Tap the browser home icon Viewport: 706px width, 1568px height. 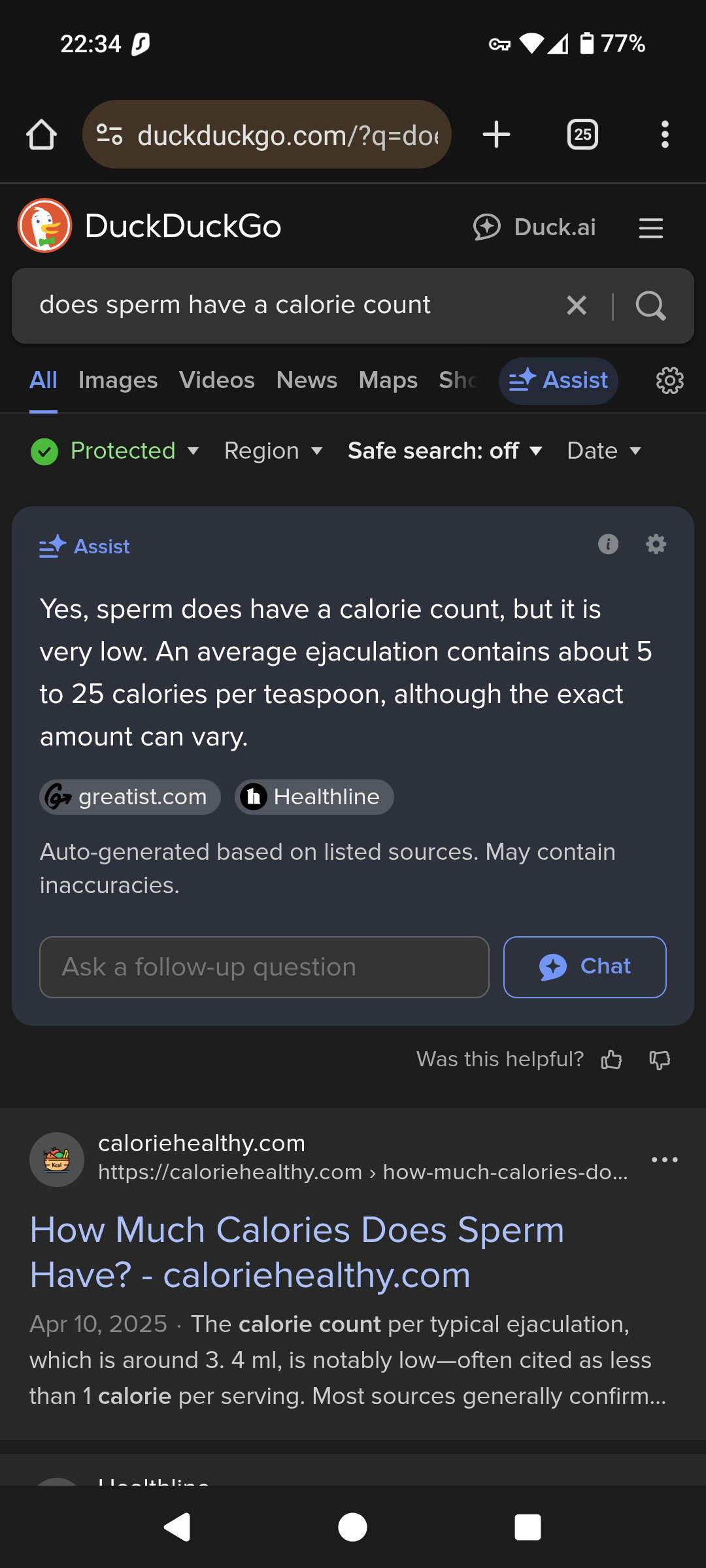coord(41,135)
